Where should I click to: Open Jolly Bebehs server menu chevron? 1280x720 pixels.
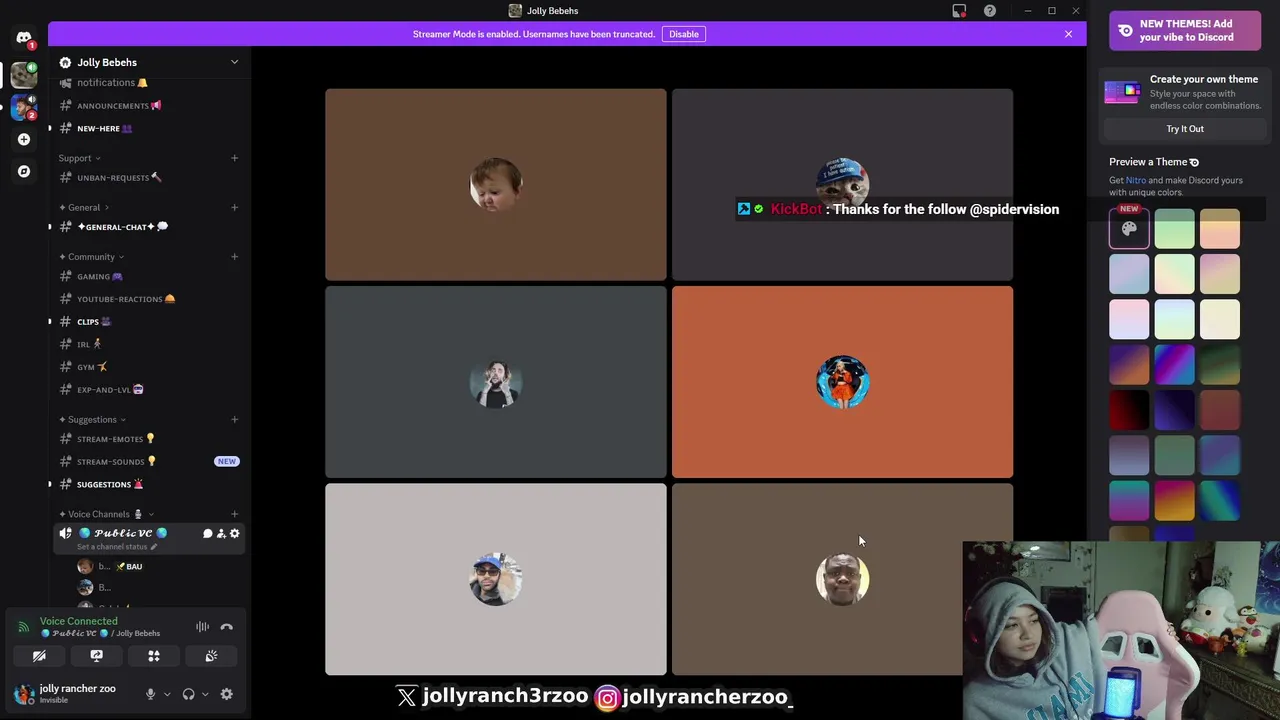(234, 62)
